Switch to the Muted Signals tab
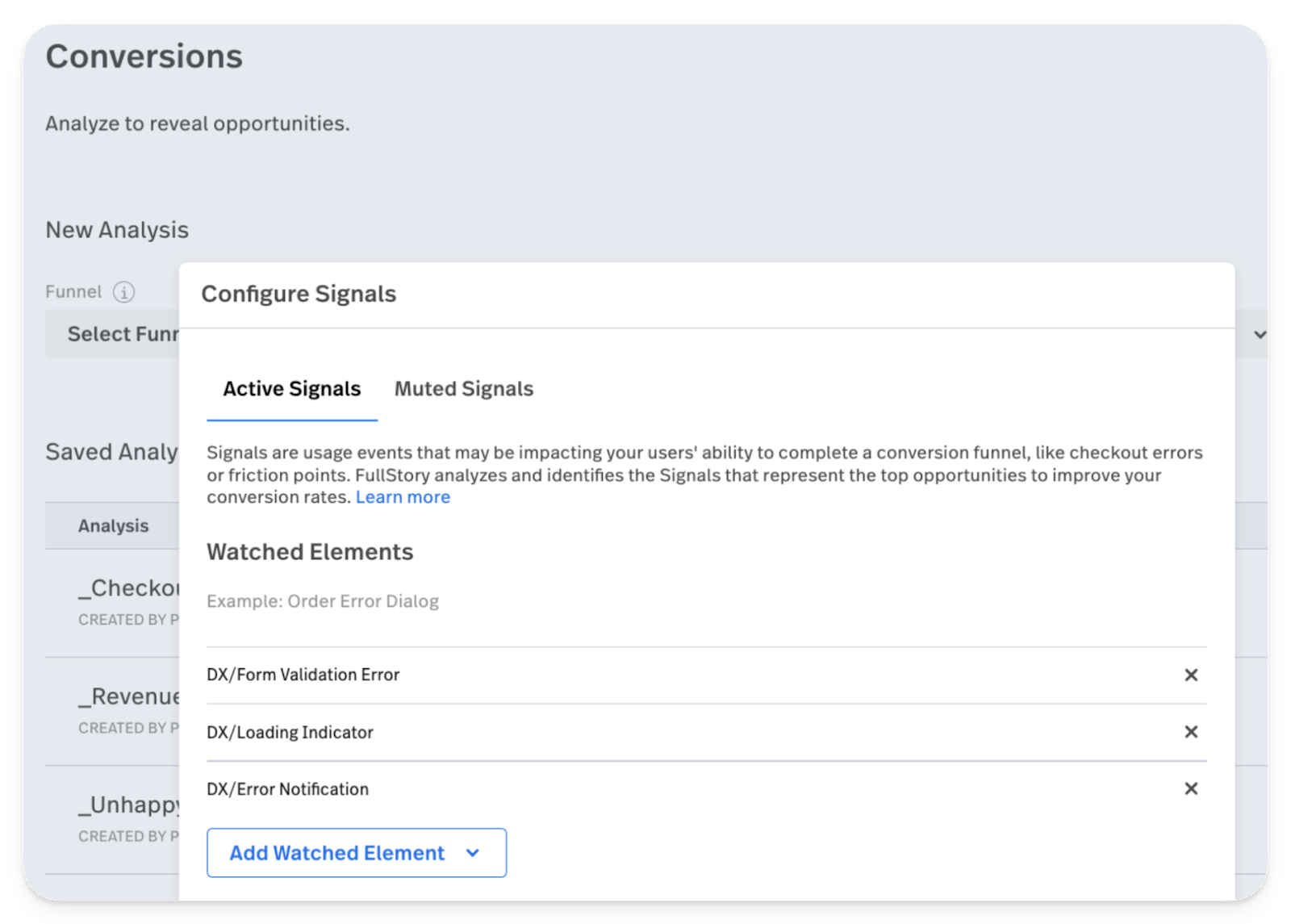Image resolution: width=1291 pixels, height=924 pixels. (x=463, y=389)
